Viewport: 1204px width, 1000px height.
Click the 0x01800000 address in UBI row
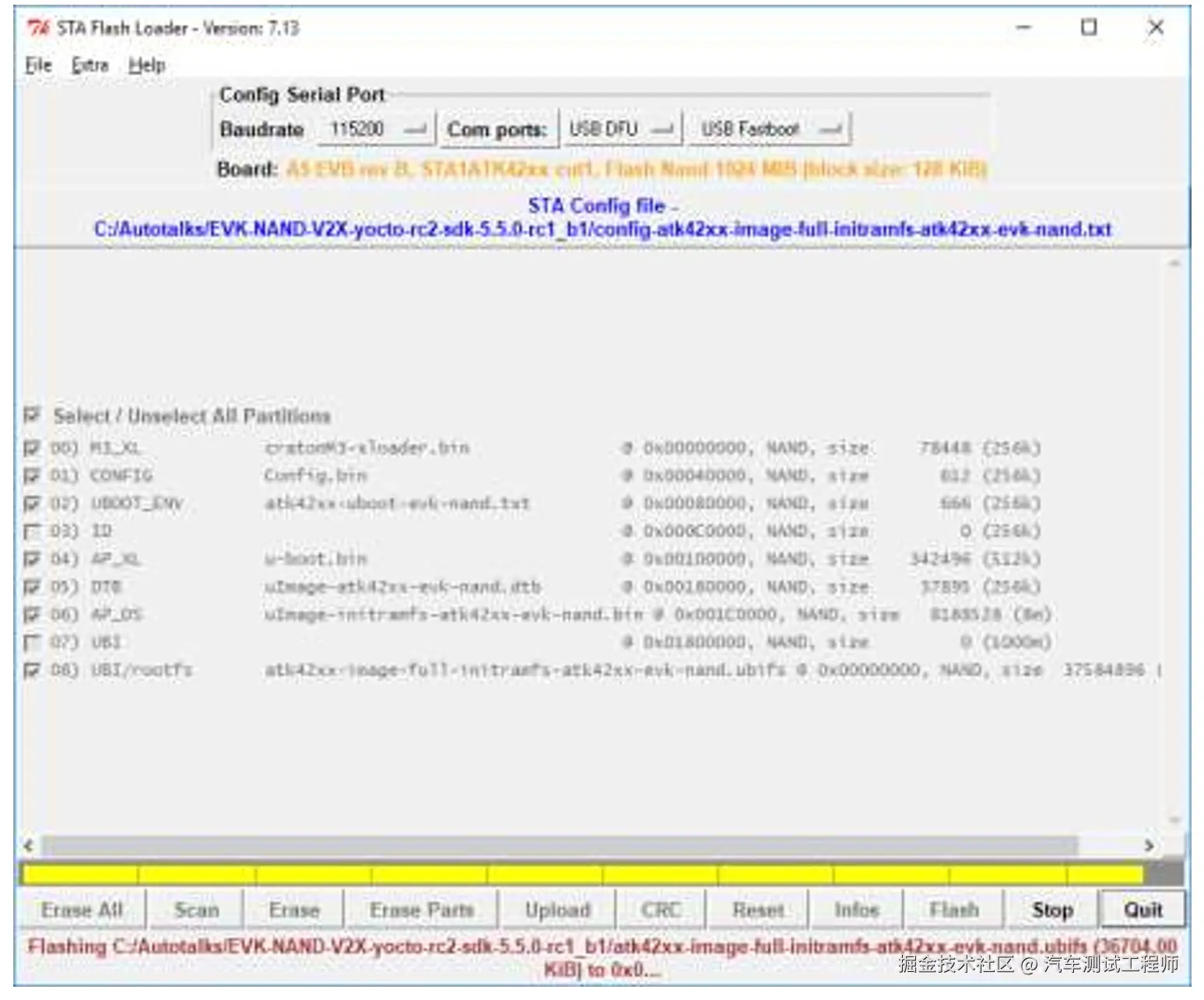[694, 643]
